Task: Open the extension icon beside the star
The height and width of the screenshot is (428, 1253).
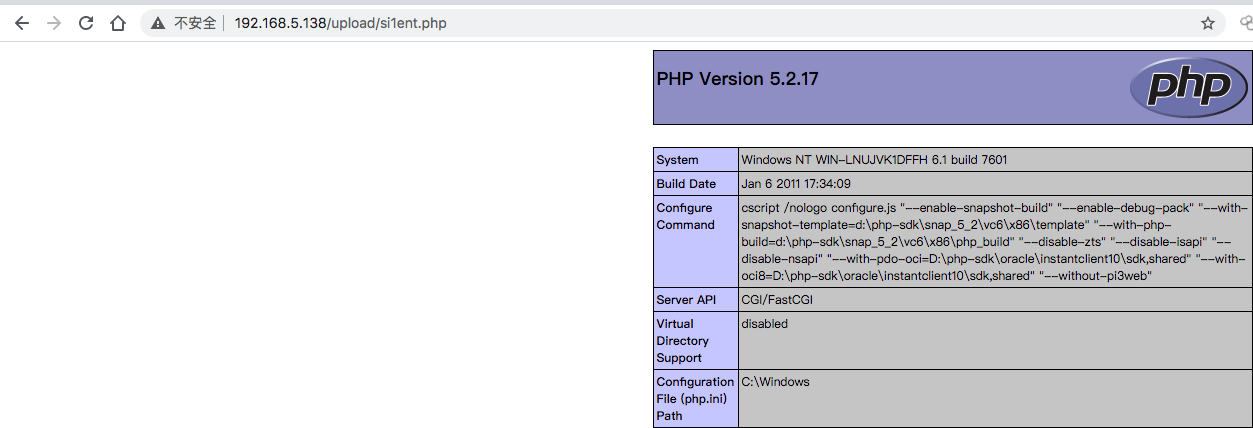Action: pos(1246,23)
